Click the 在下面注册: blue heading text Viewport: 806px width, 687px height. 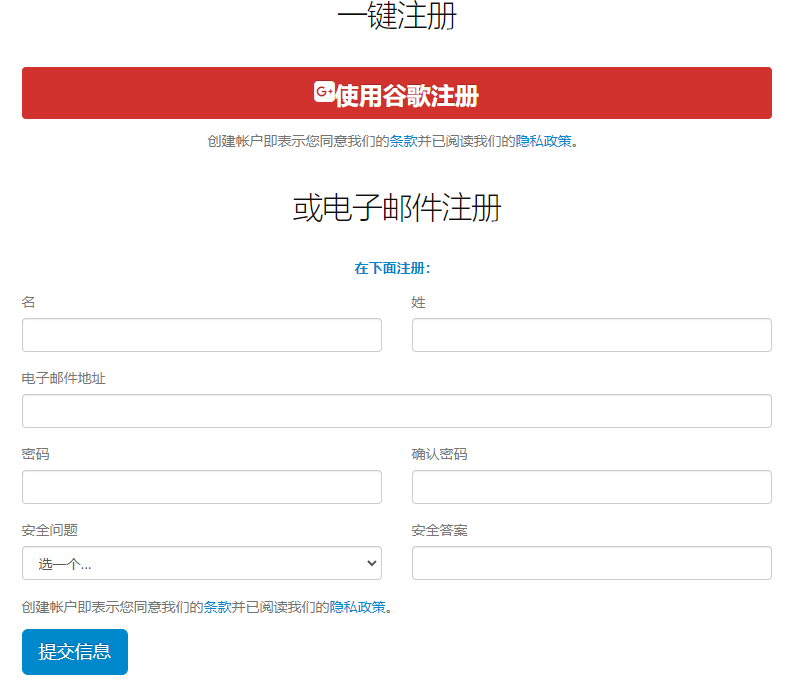click(392, 268)
